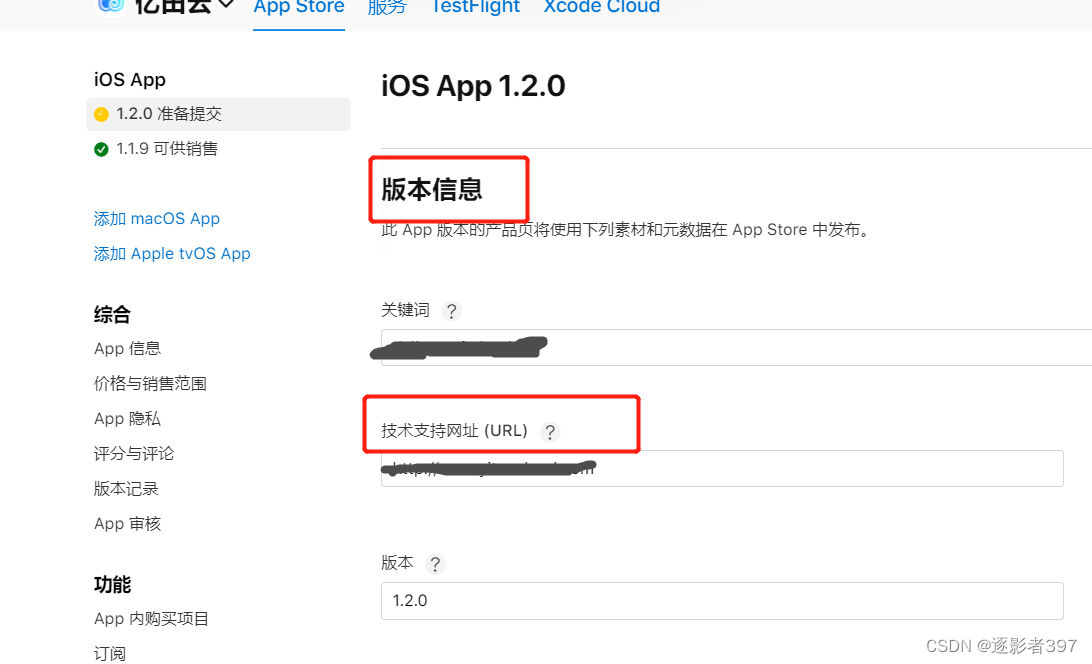This screenshot has height=664, width=1092.
Task: Click the help icon next to 版本
Action: pos(435,564)
